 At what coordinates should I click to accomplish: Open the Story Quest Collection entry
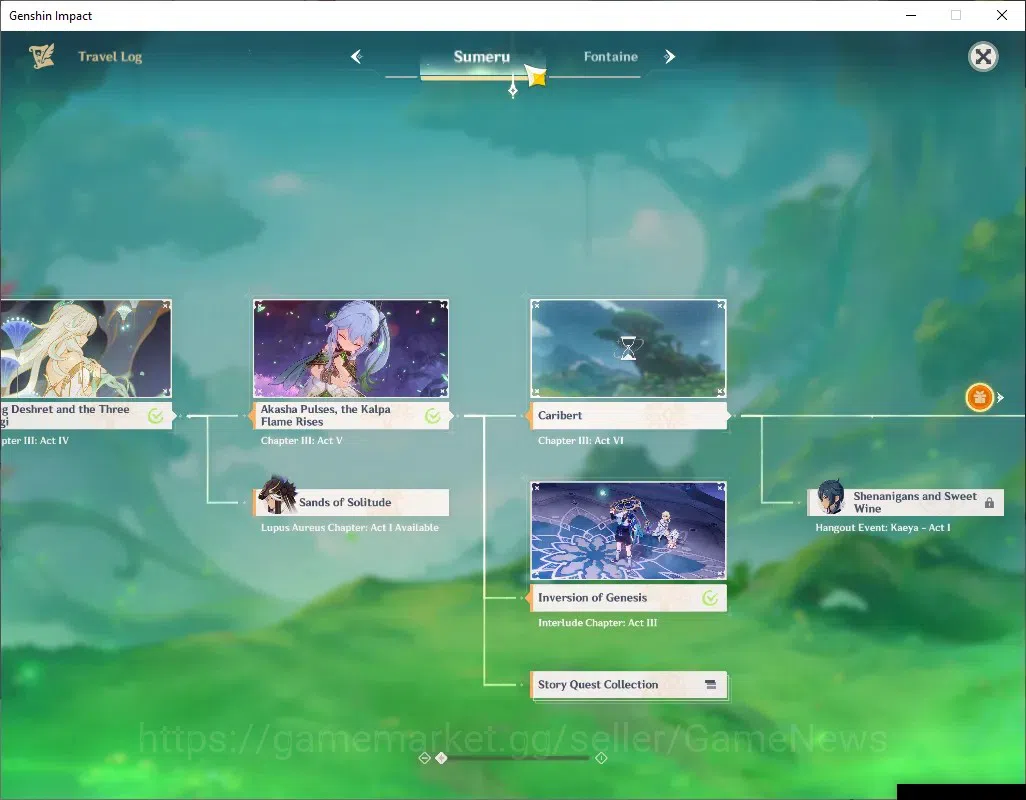(x=628, y=685)
